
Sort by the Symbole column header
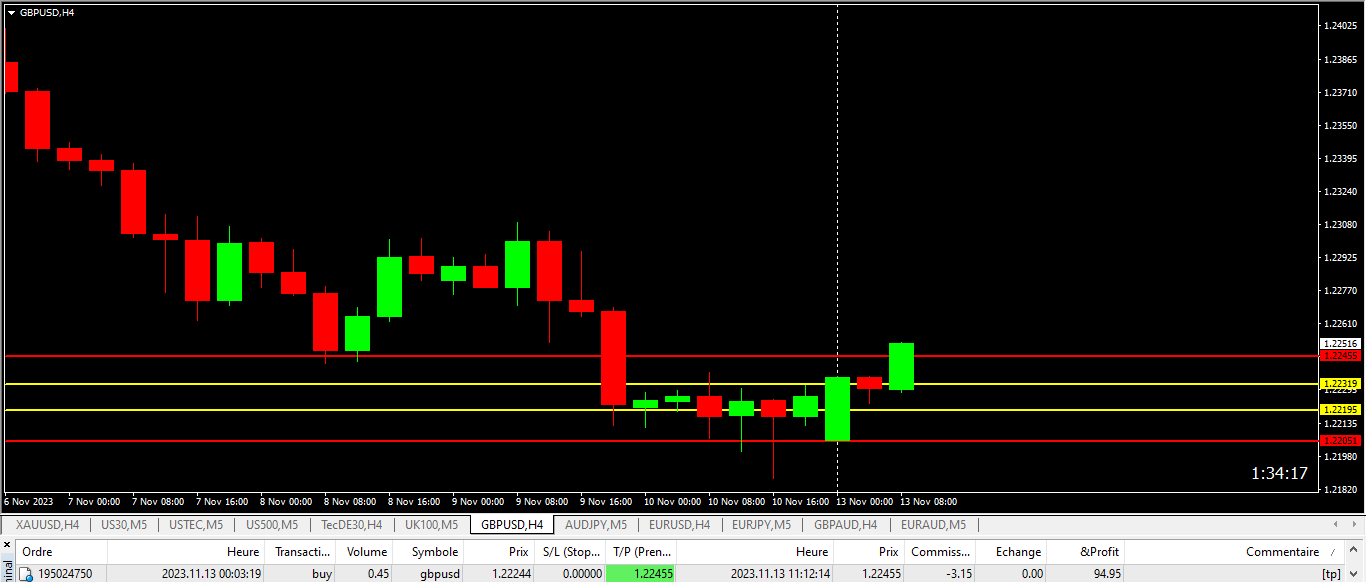[x=430, y=552]
